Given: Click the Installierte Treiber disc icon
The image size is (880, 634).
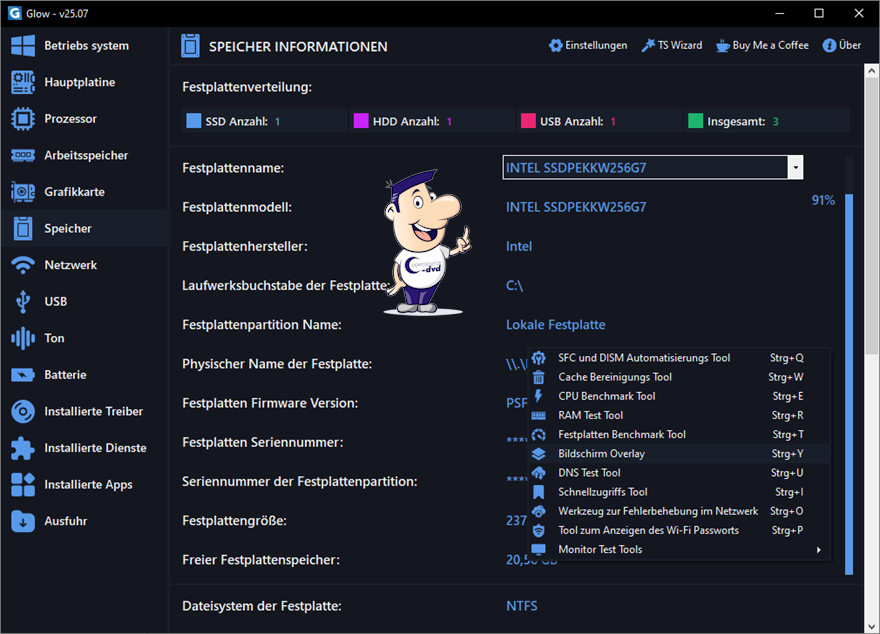Looking at the screenshot, I should coord(22,411).
